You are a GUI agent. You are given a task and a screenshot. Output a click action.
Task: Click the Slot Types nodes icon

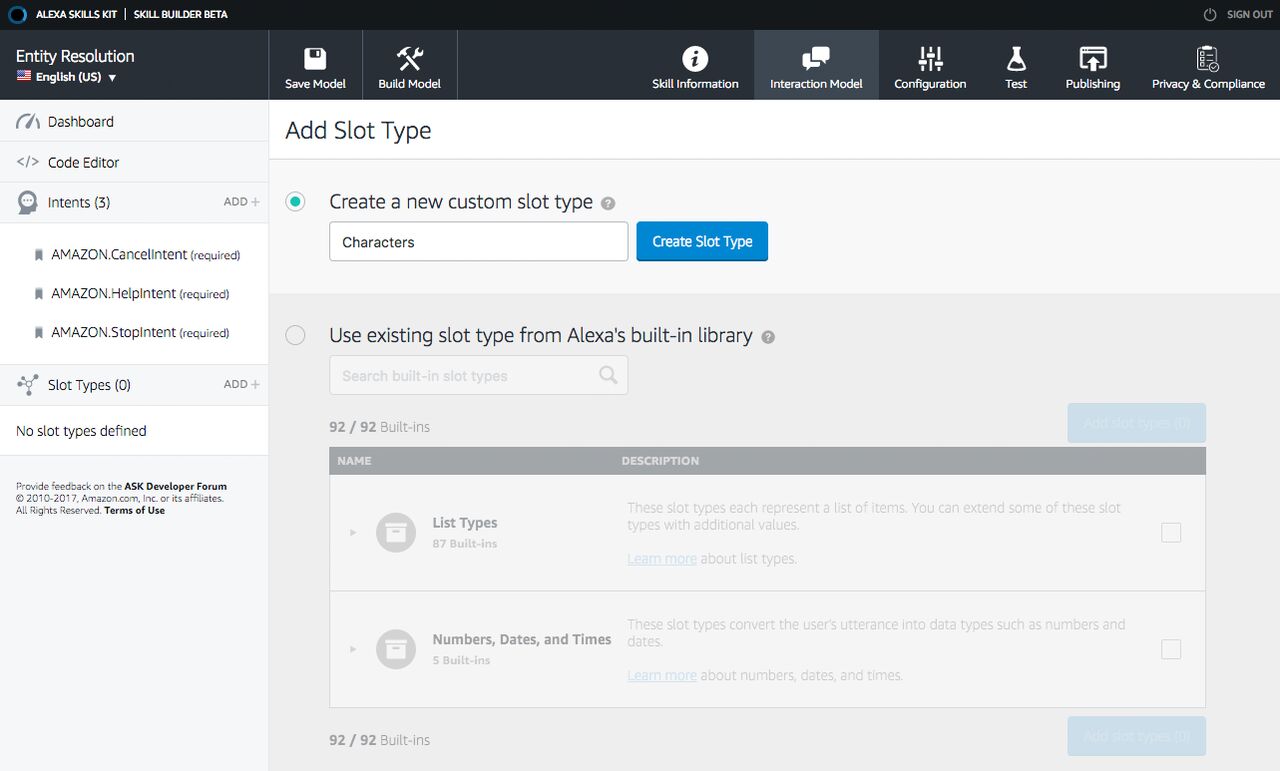tap(28, 385)
